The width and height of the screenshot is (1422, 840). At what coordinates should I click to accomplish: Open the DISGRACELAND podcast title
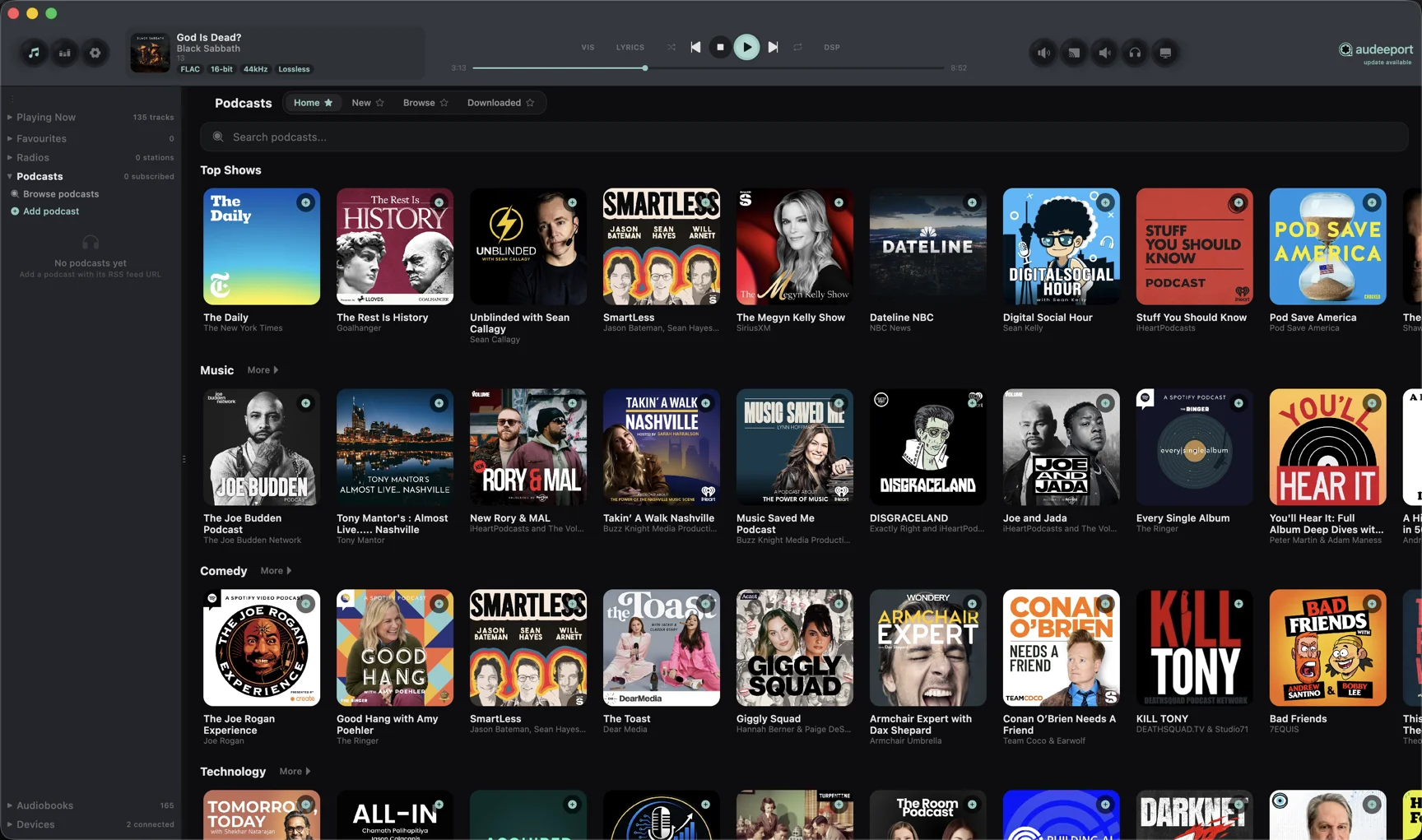point(908,518)
